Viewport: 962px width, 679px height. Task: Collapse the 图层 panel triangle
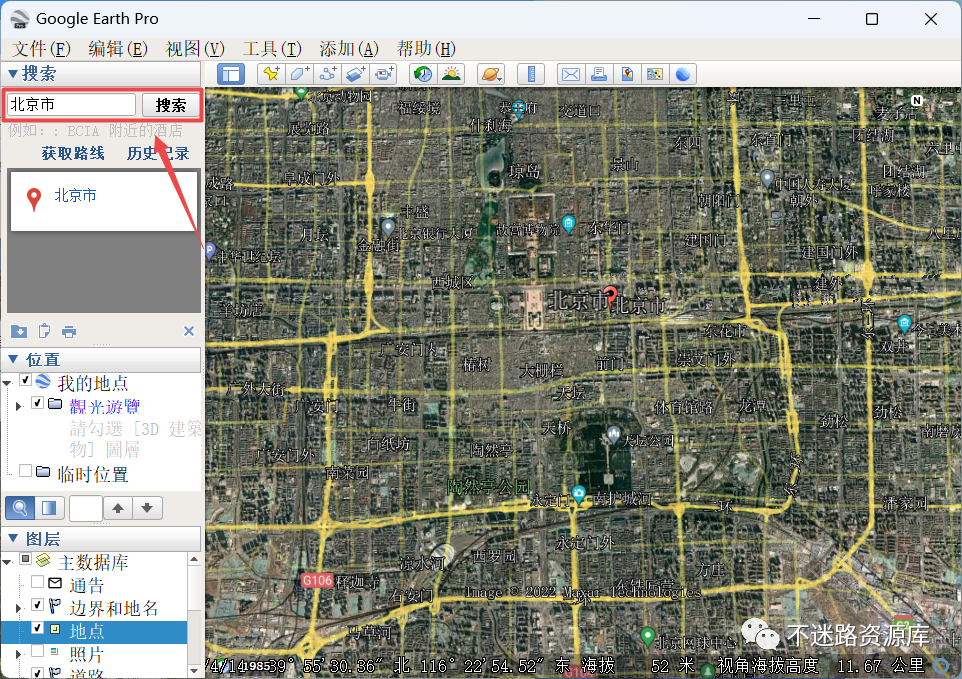pyautogui.click(x=12, y=539)
